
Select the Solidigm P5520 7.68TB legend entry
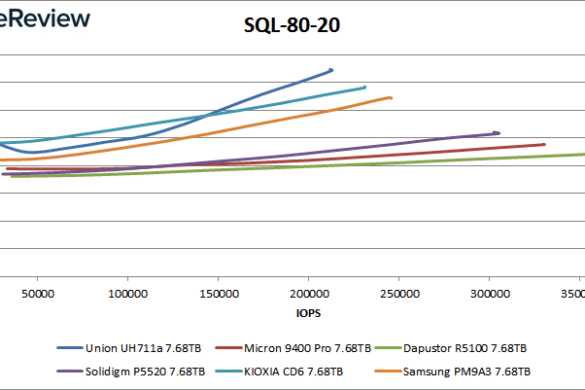(131, 371)
